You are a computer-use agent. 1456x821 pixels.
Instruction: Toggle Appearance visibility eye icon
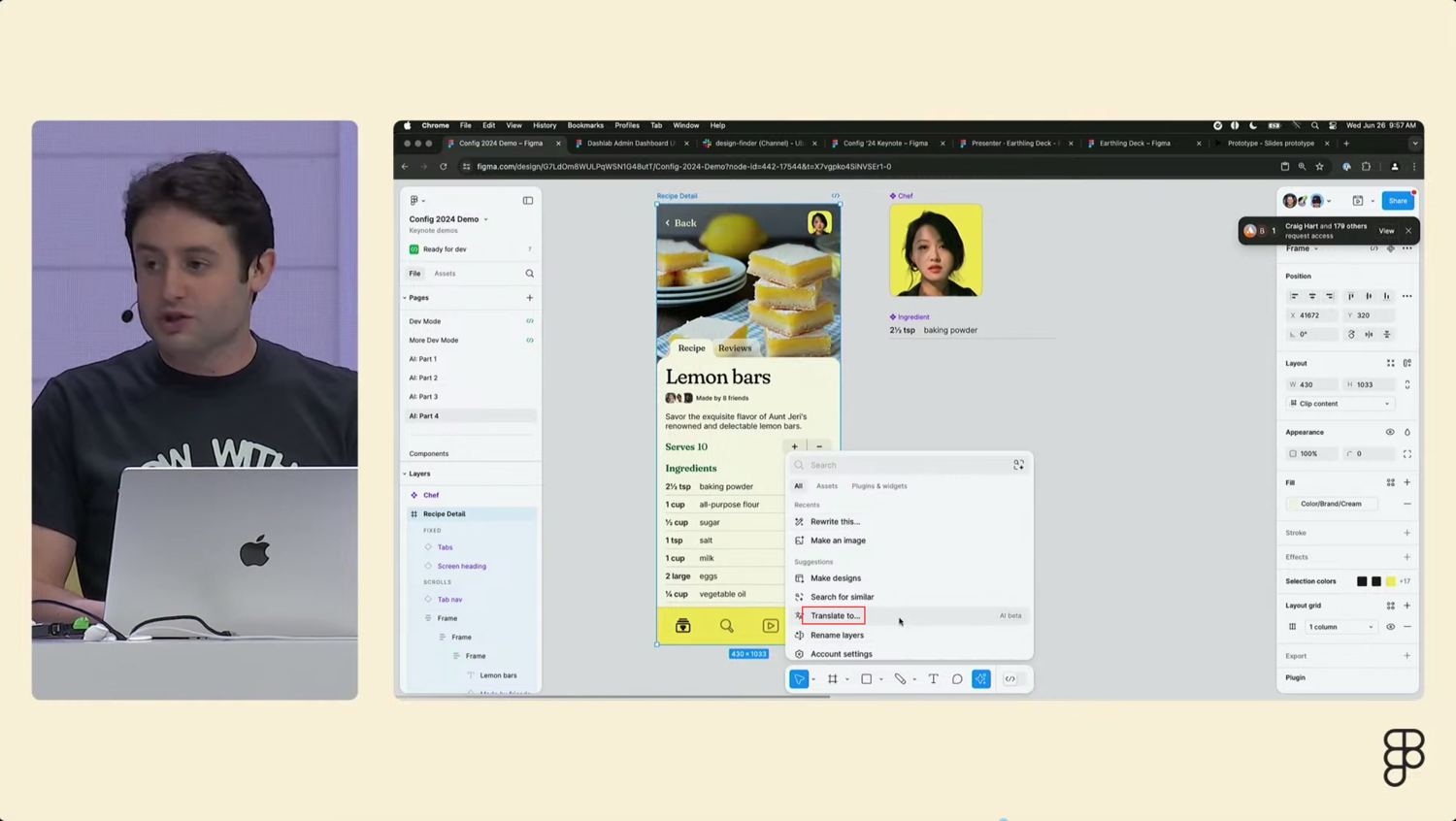pyautogui.click(x=1390, y=432)
